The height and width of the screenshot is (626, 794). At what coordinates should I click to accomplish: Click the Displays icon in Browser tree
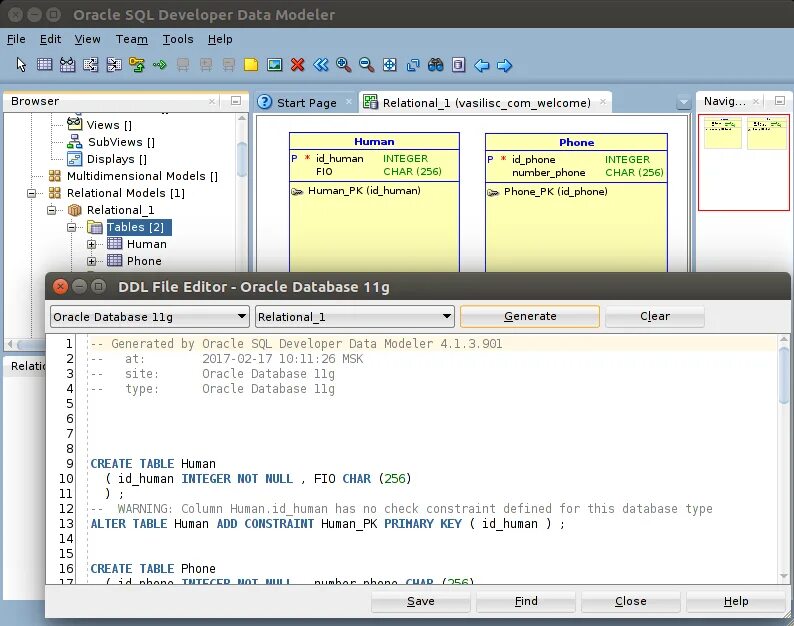(74, 159)
